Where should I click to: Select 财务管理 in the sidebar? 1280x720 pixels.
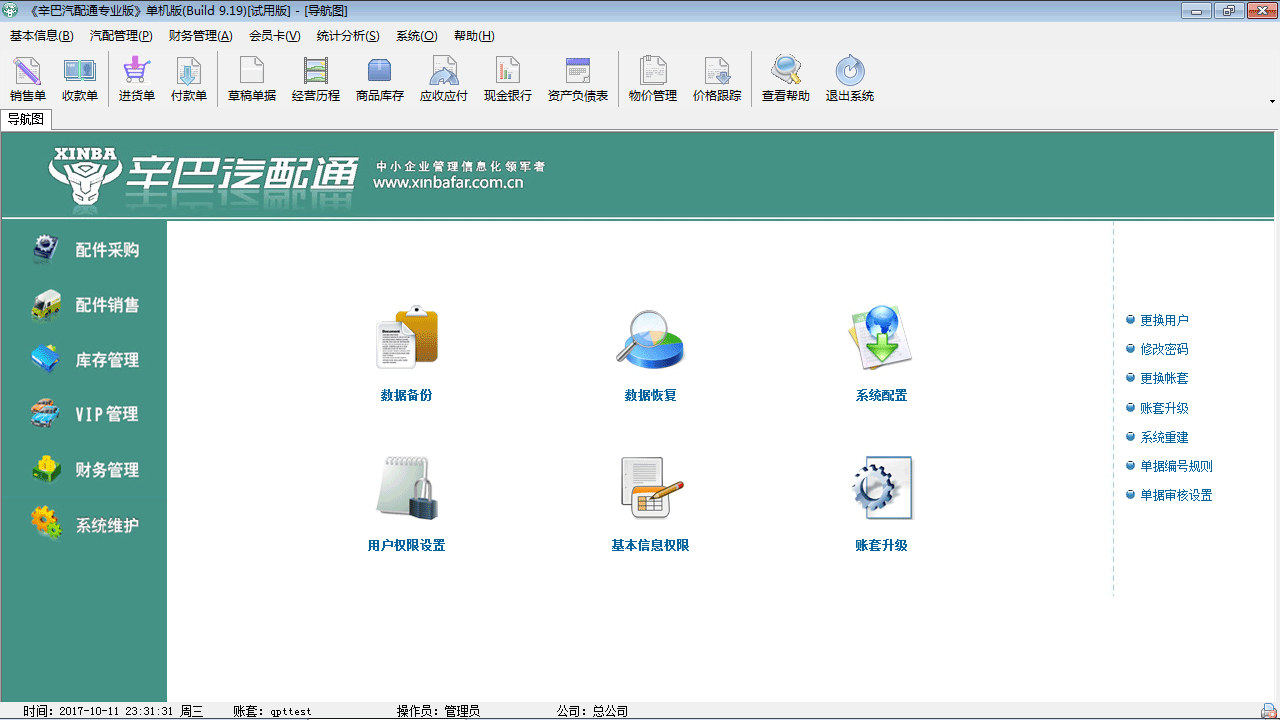84,469
